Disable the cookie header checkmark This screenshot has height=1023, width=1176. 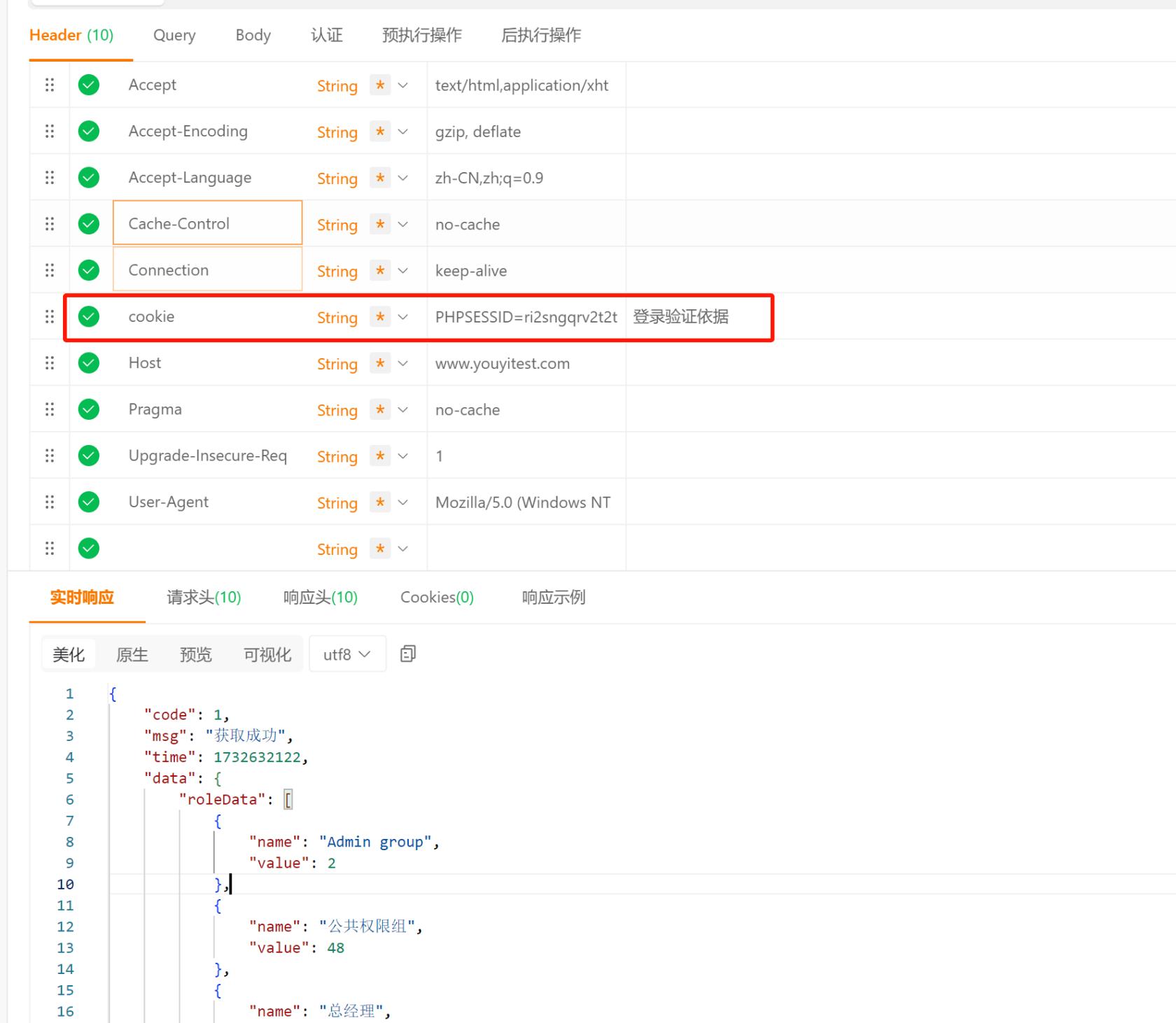coord(89,316)
